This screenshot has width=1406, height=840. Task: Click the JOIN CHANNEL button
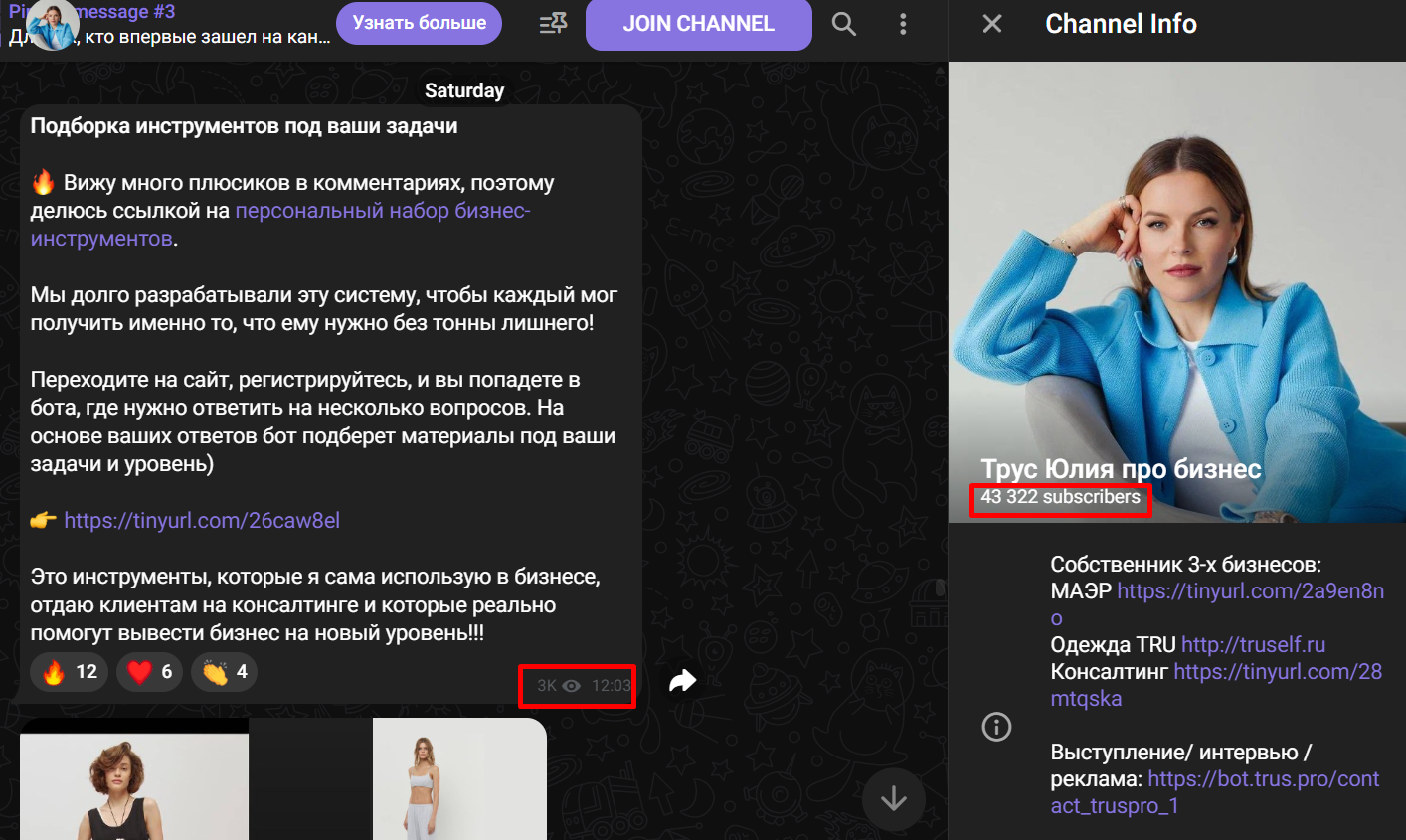coord(699,24)
